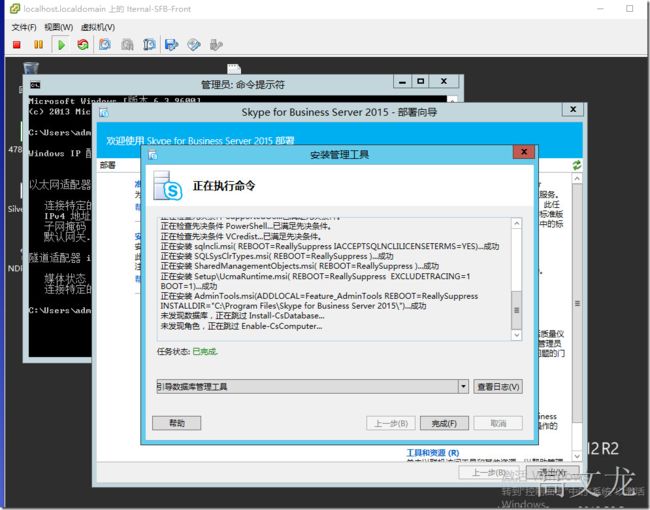Click the deployment wizard scrollbar down arrow
The image size is (650, 510).
tap(577, 456)
